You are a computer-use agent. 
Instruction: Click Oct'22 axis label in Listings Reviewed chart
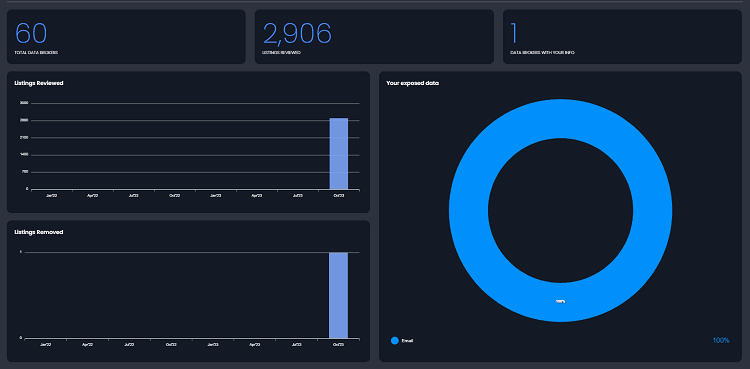point(175,196)
